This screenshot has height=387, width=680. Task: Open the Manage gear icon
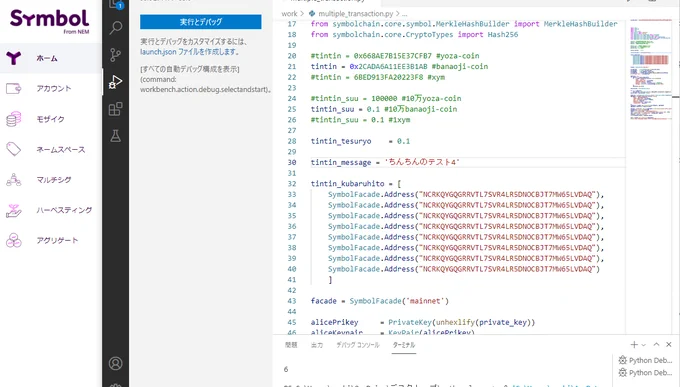point(115,385)
